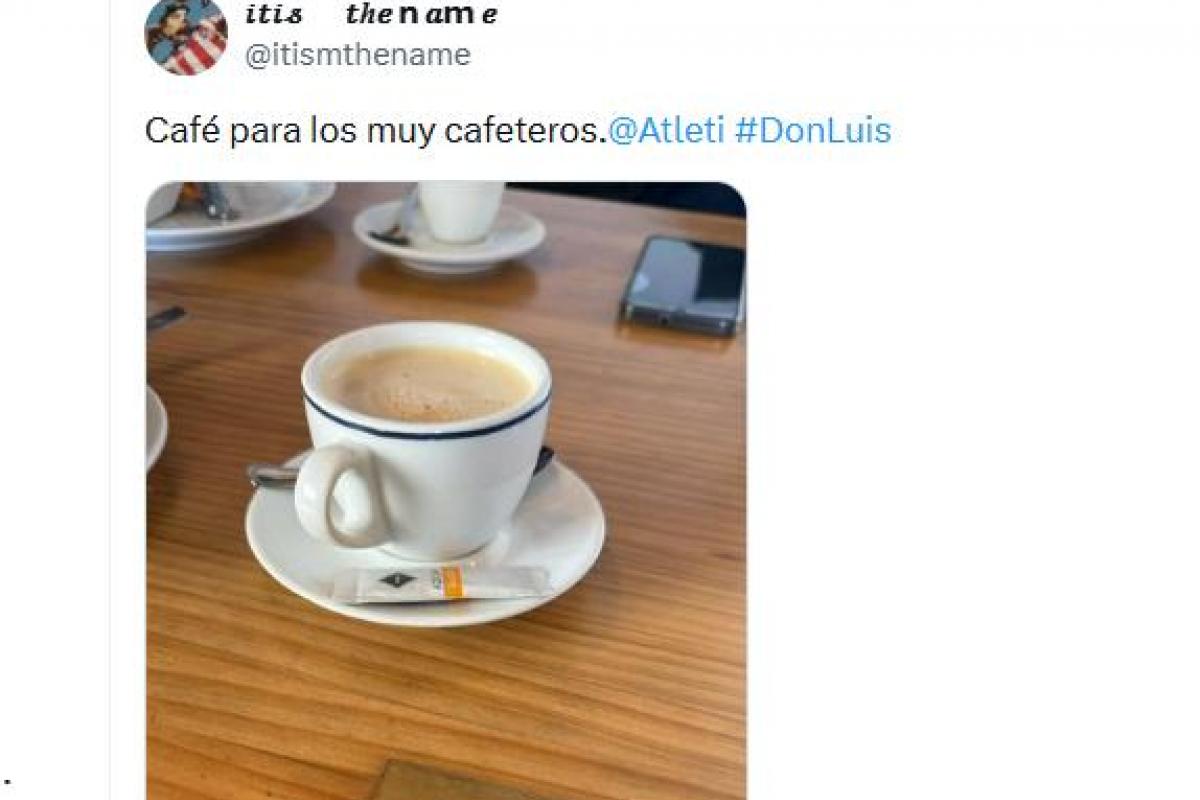Click the white handle of the coffee cup
This screenshot has width=1200, height=800.
pos(337,496)
